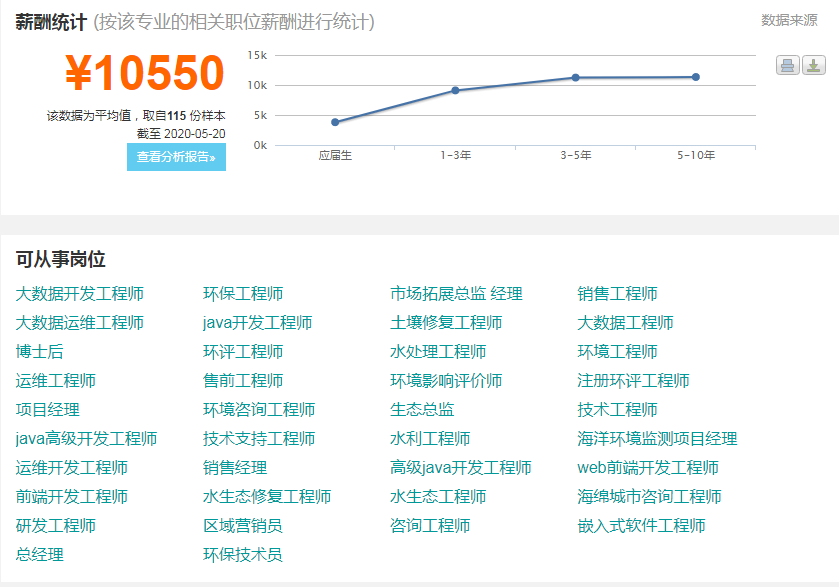Click the 应届生 x-axis label
This screenshot has height=587, width=839.
pos(335,155)
